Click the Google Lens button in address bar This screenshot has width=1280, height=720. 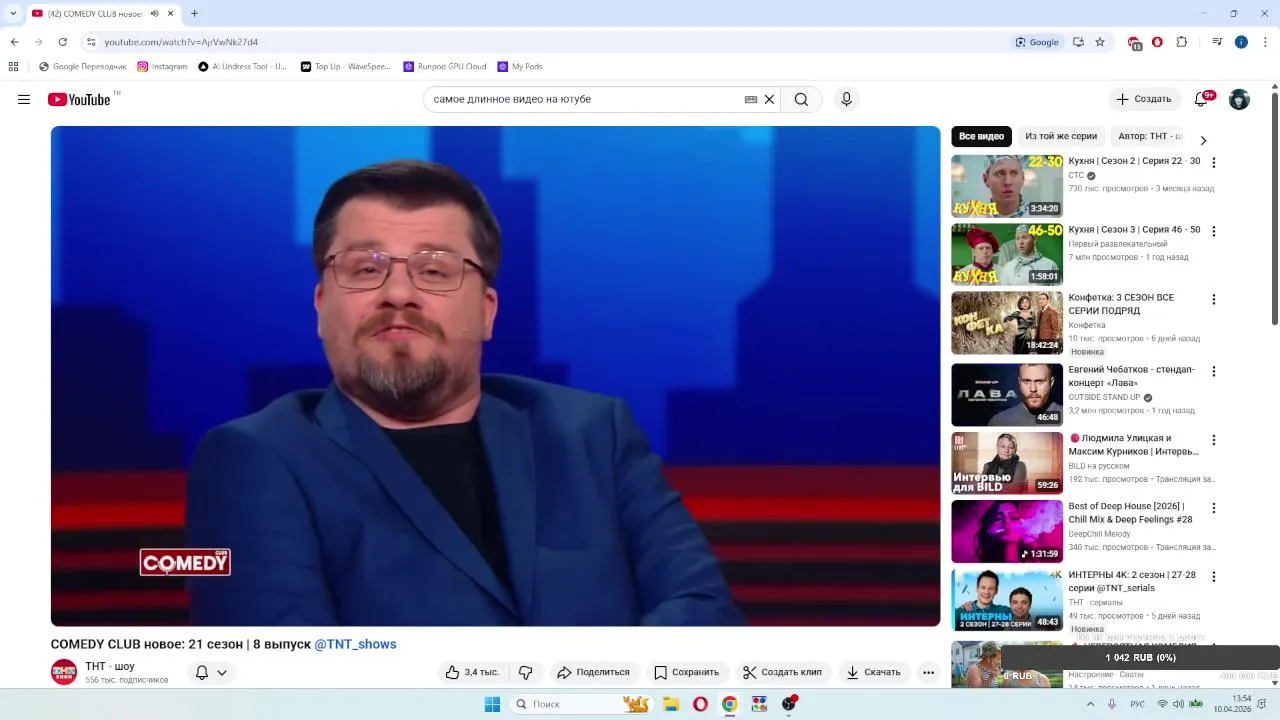pyautogui.click(x=1037, y=42)
